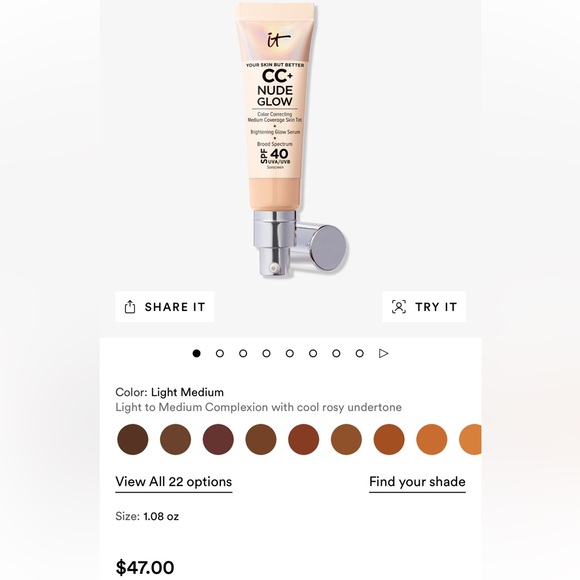Image resolution: width=580 pixels, height=580 pixels.
Task: Select the last image carousel dot
Action: 360,353
